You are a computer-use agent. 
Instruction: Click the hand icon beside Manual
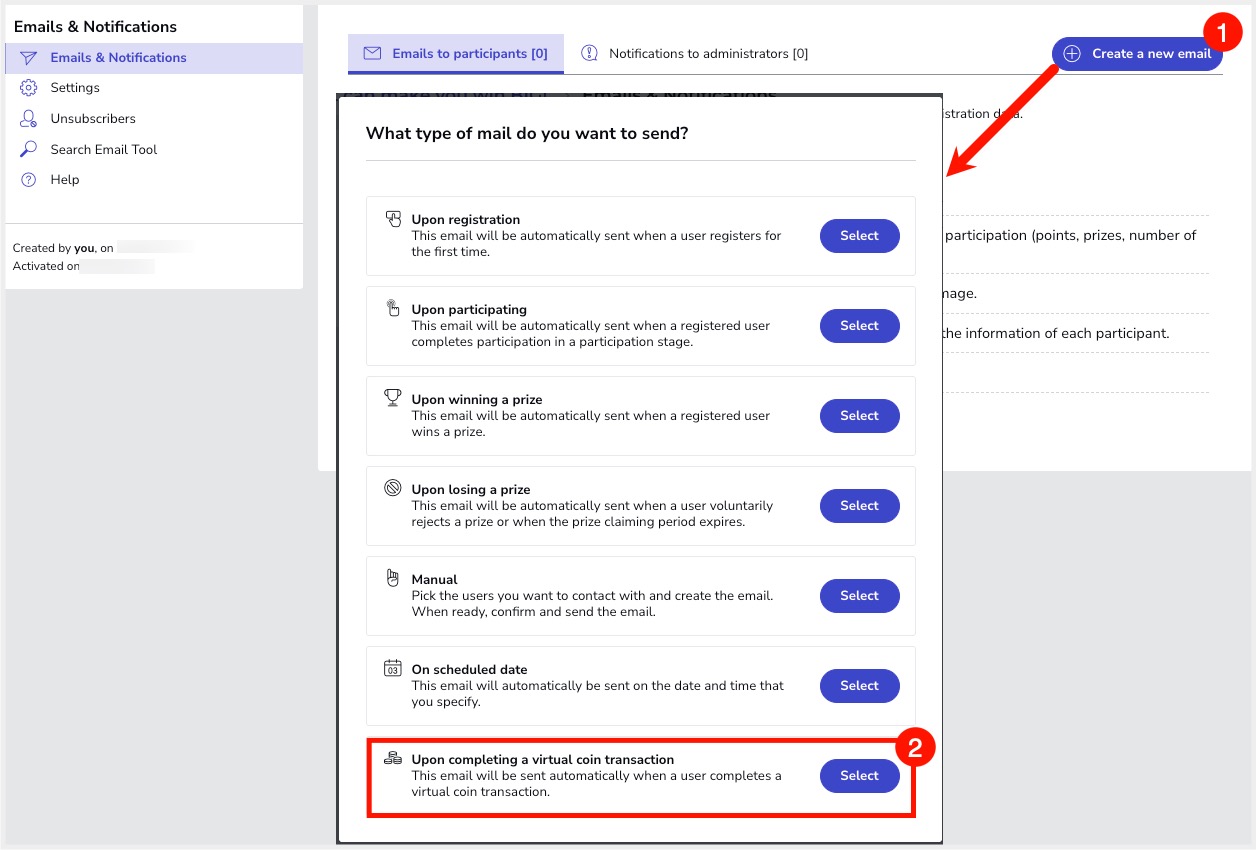tap(393, 578)
